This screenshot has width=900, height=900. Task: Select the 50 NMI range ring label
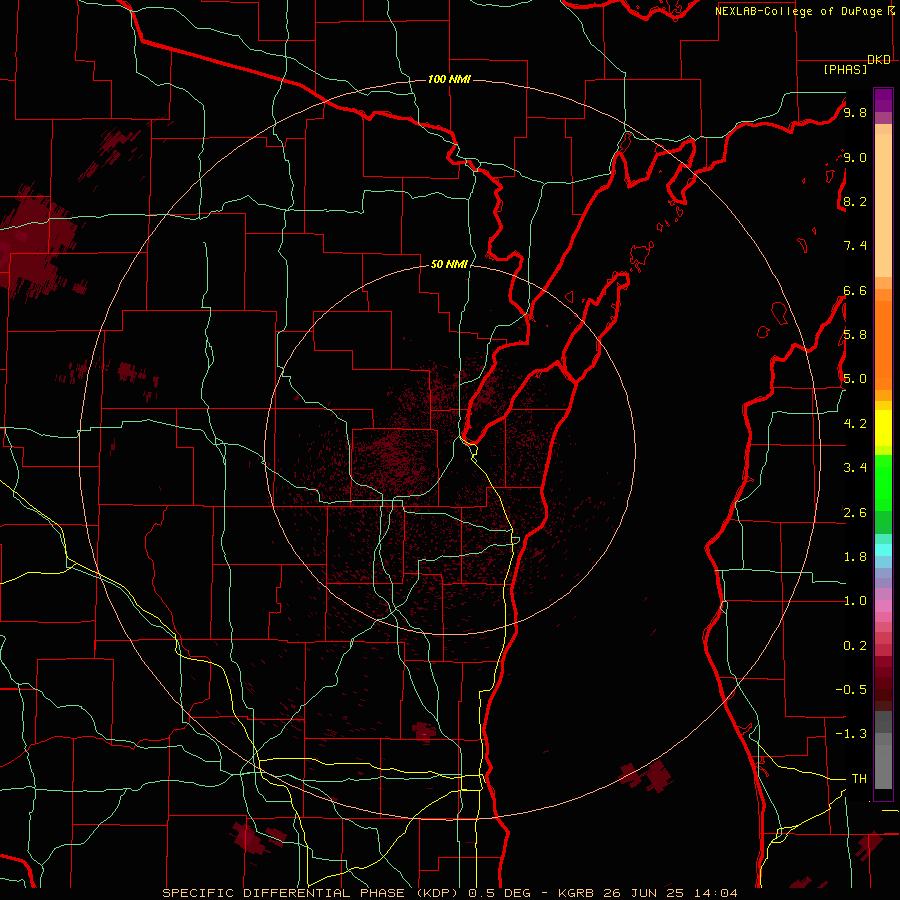point(449,264)
